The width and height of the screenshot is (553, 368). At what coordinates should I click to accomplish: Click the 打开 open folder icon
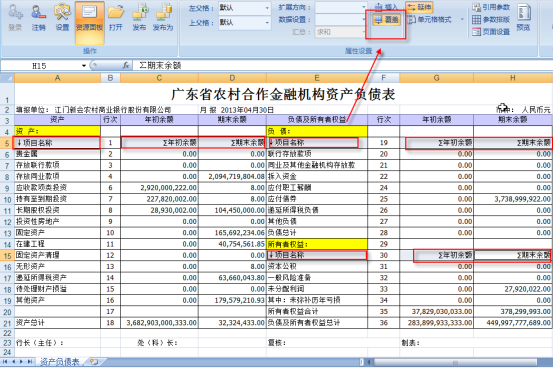click(116, 18)
